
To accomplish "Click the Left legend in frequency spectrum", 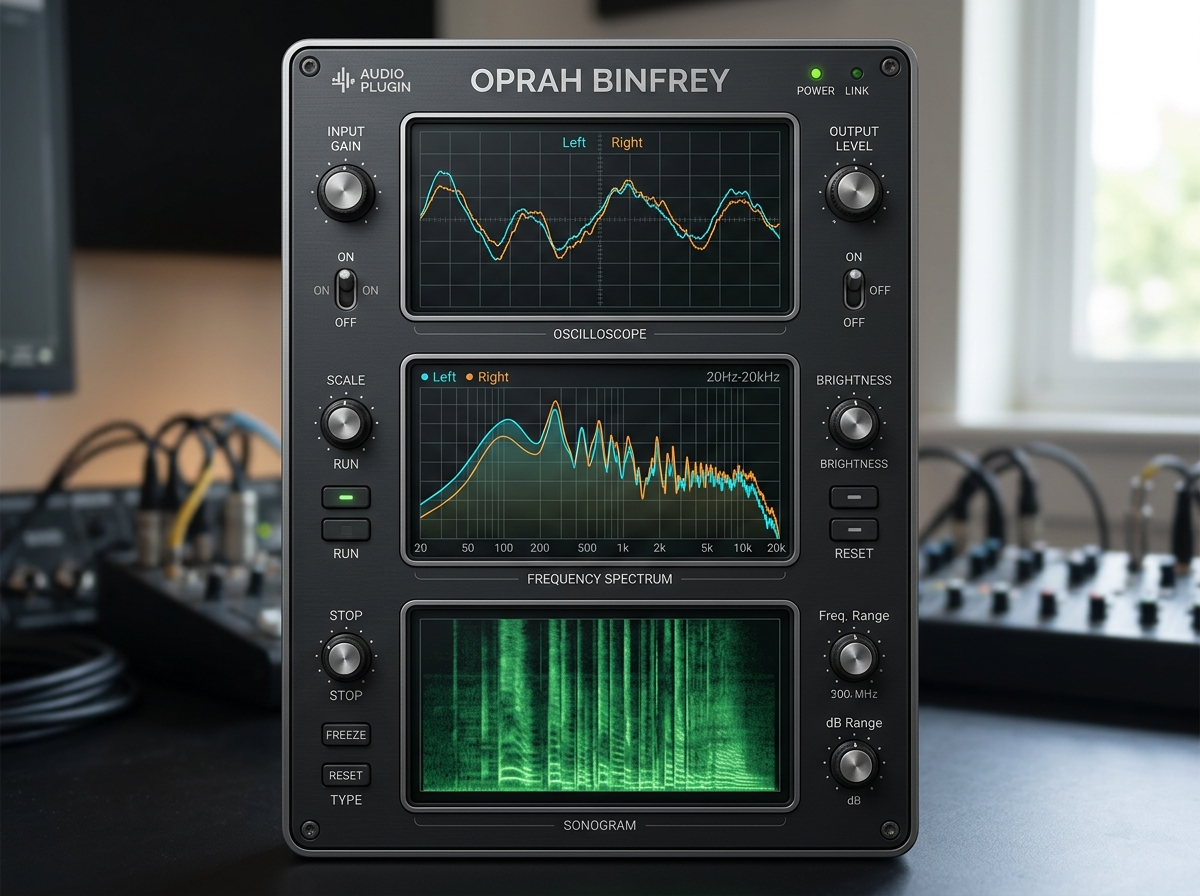I will click(x=439, y=377).
